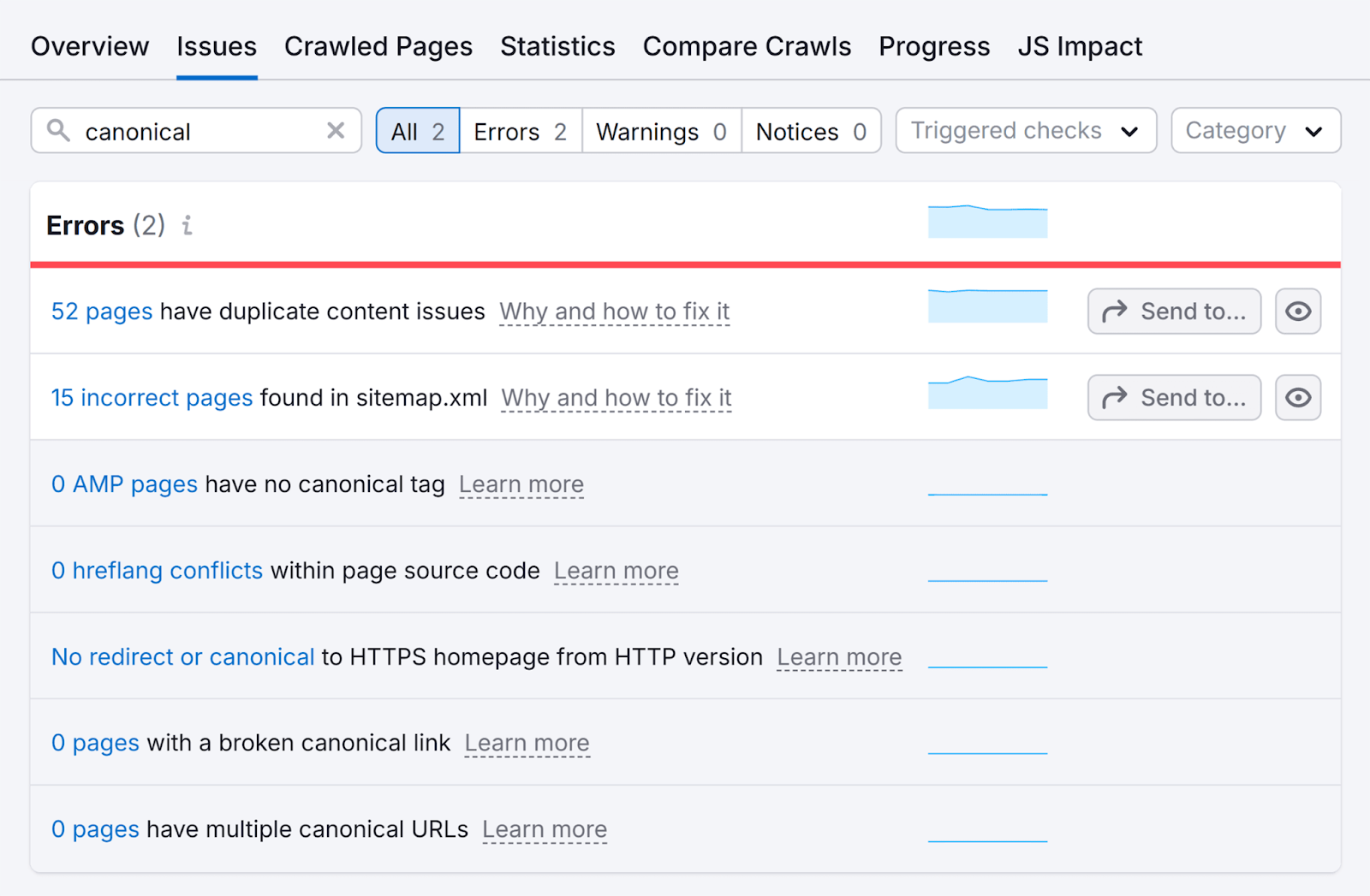1370x896 pixels.
Task: Switch to the JS Impact tab
Action: (x=1080, y=46)
